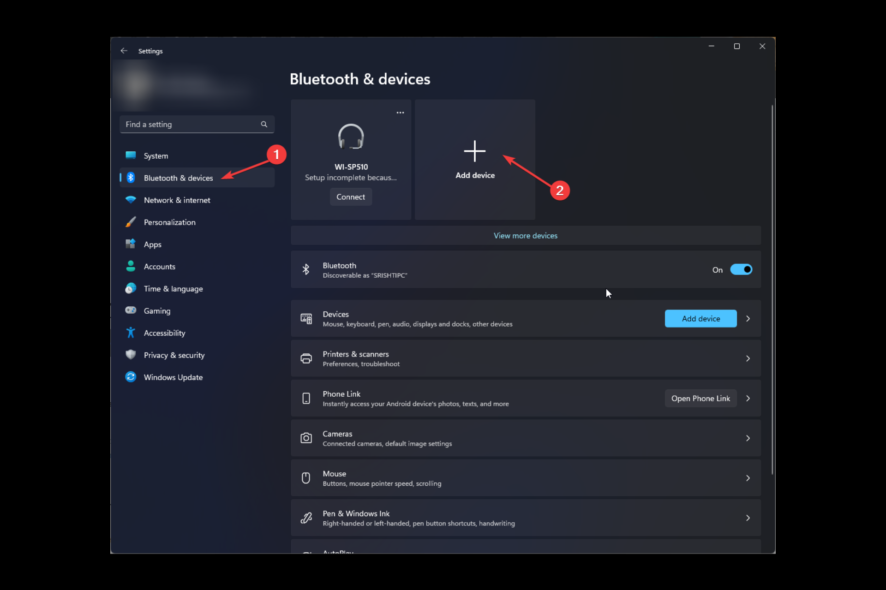Click the Personalization paintbrush icon
The image size is (886, 590).
pyautogui.click(x=131, y=222)
